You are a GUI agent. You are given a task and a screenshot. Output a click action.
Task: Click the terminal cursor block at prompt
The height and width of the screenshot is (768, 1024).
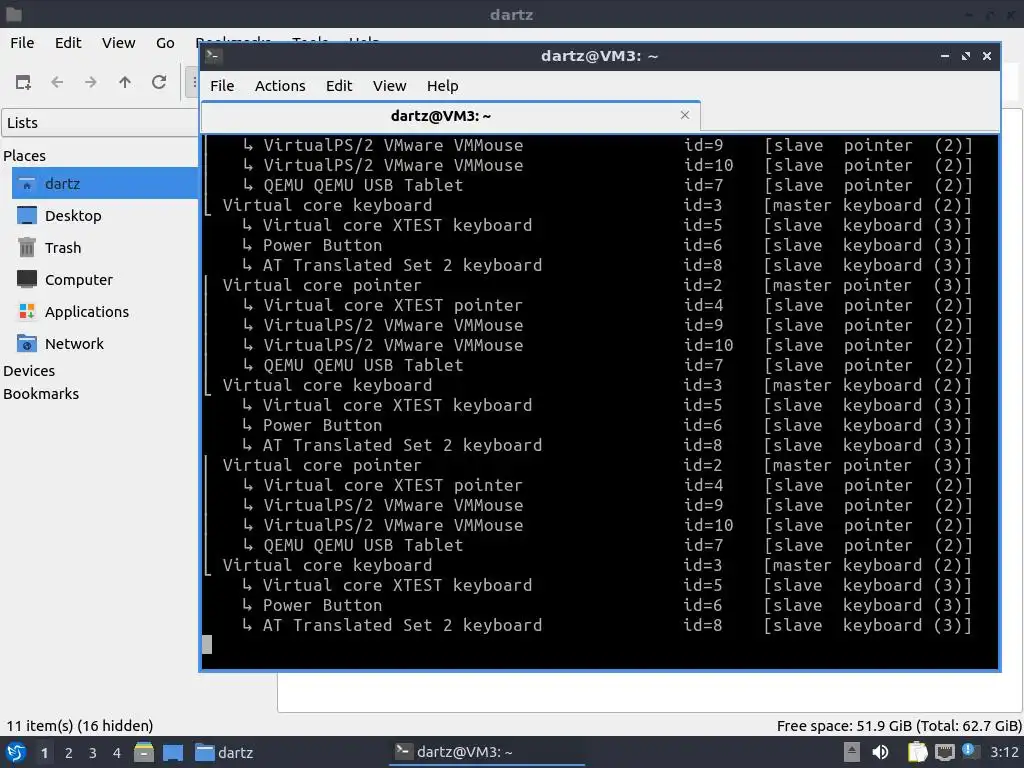[x=207, y=645]
